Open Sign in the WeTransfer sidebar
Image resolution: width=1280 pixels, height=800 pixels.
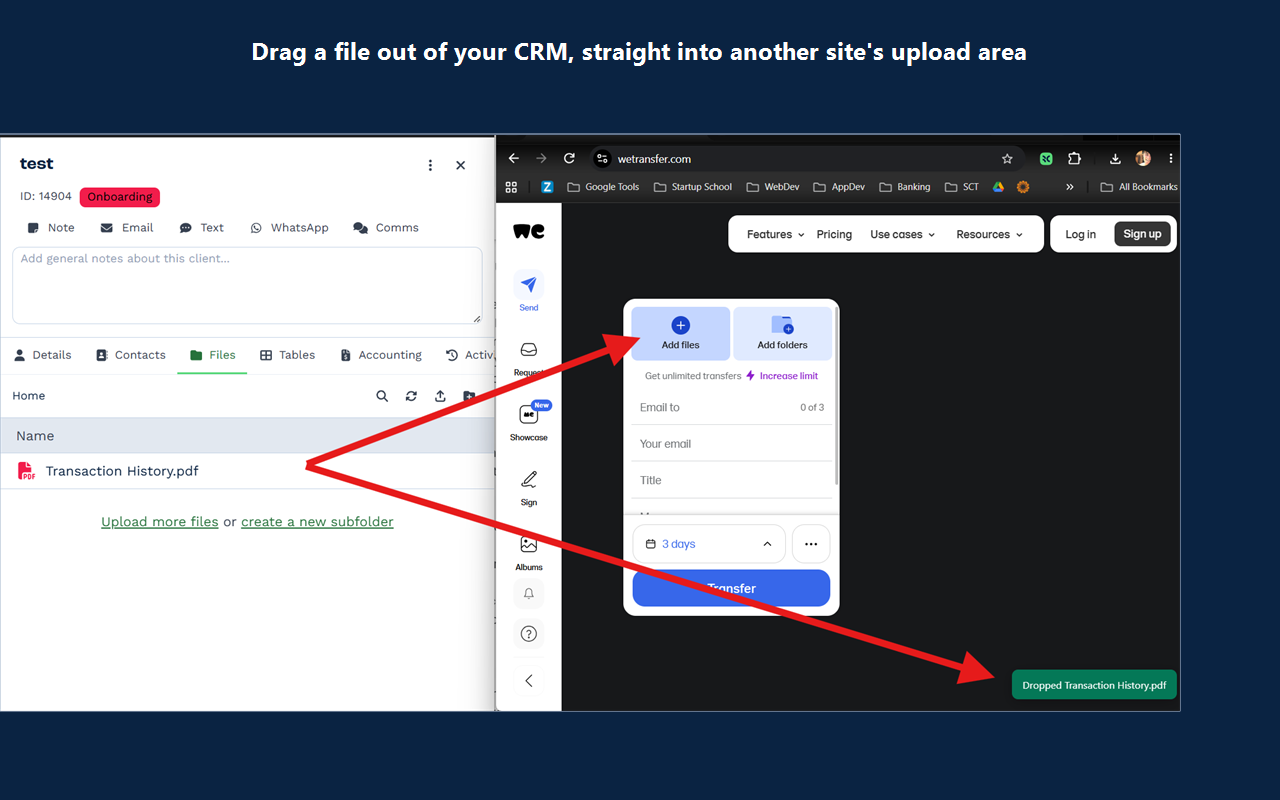coord(529,488)
